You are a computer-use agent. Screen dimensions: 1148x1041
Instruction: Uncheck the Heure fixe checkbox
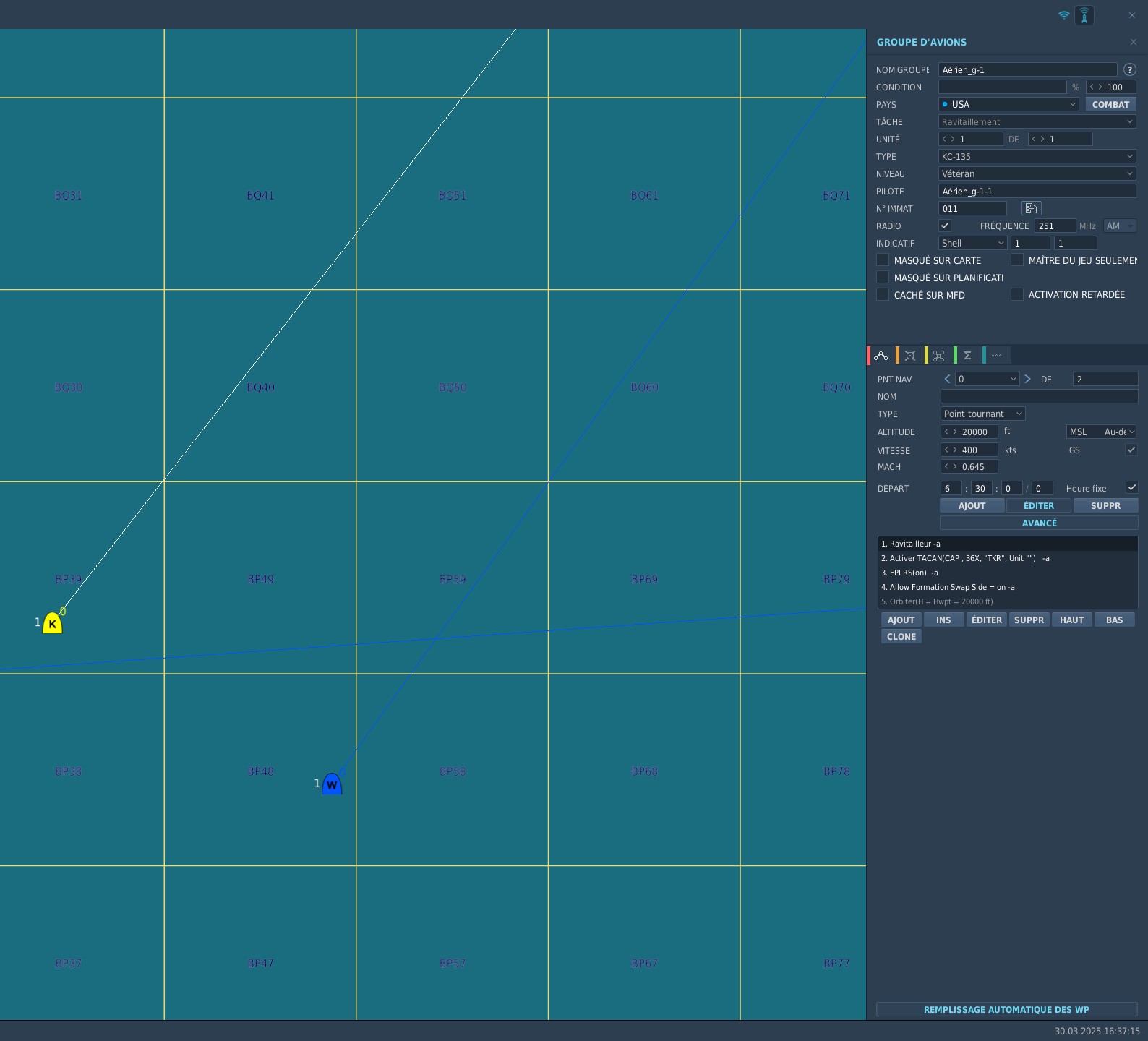(1131, 487)
